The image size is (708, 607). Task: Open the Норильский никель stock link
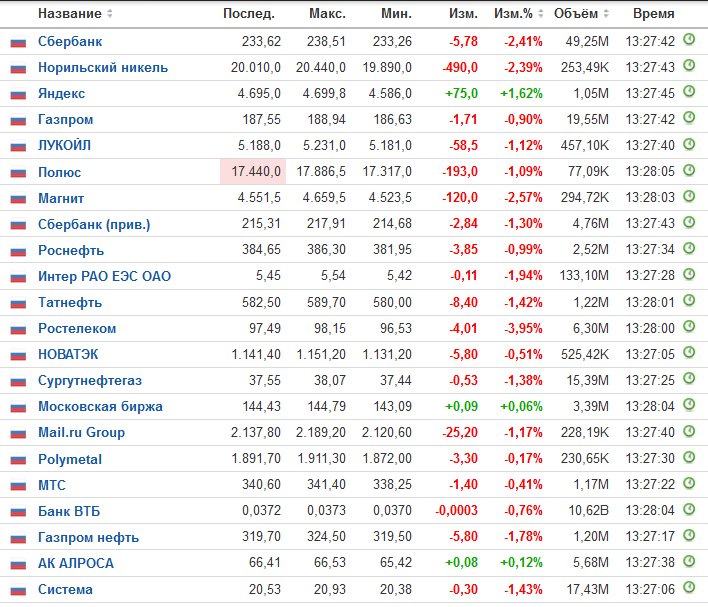point(103,67)
